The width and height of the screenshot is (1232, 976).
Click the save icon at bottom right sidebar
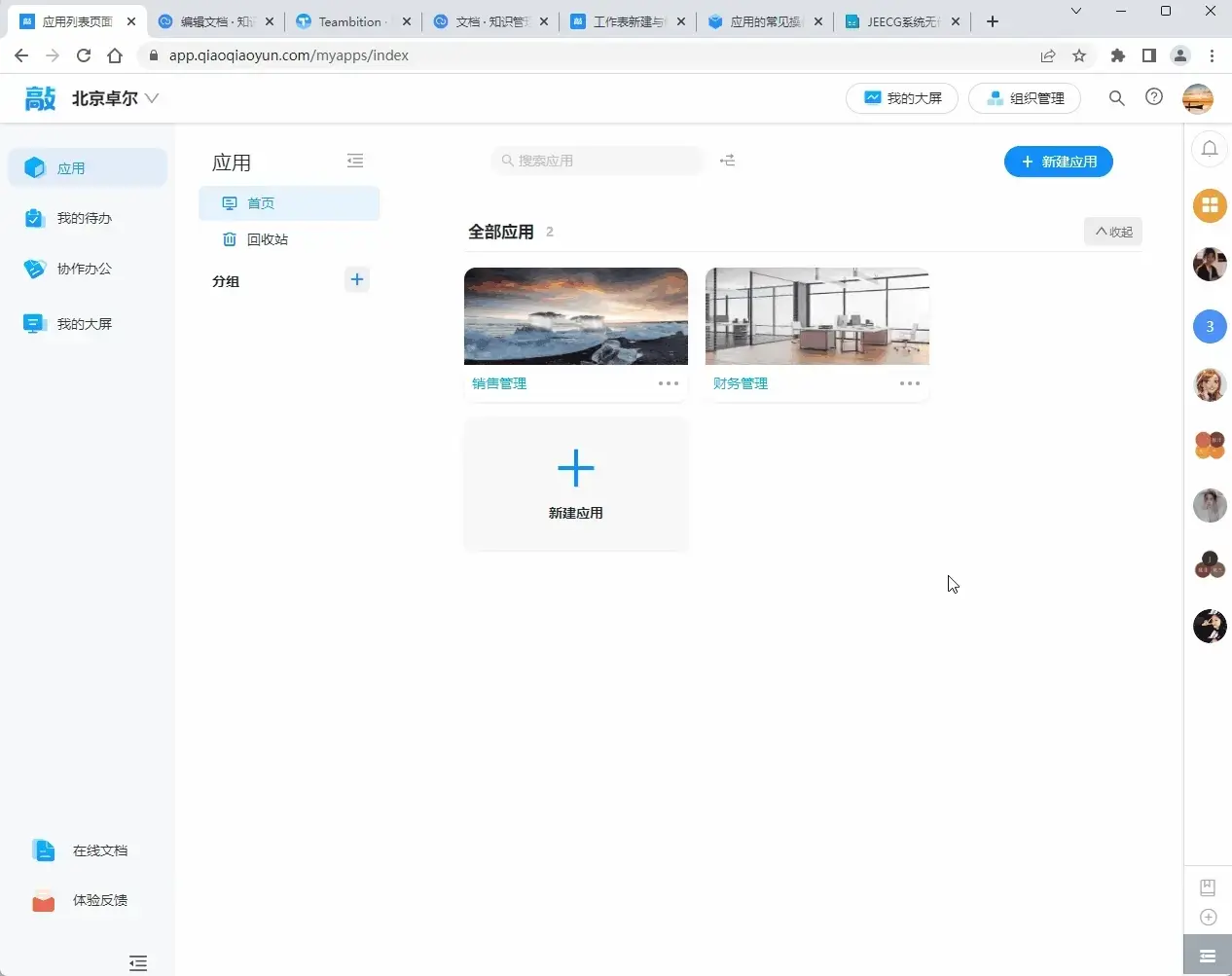[1208, 886]
